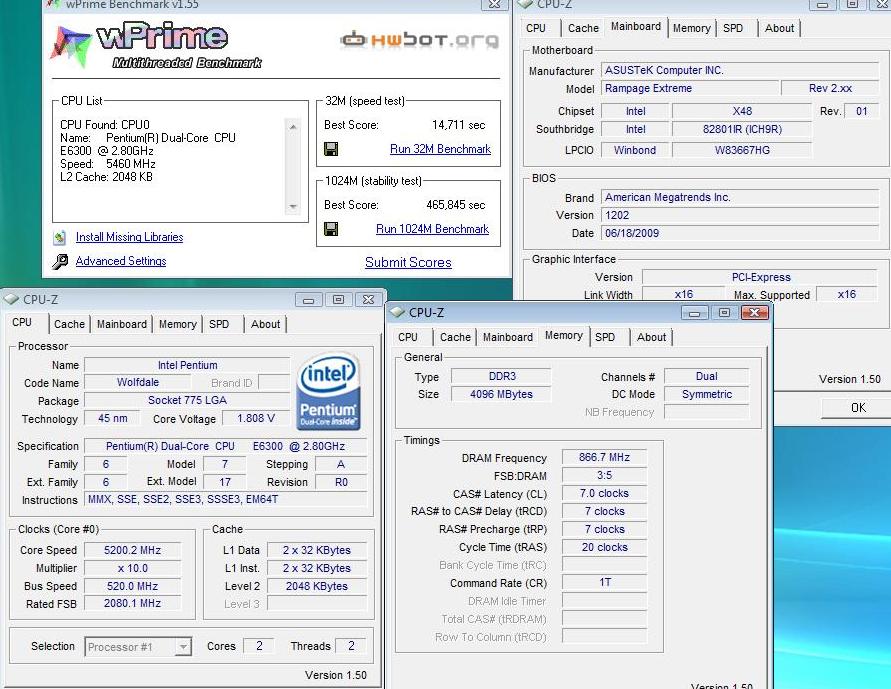891x689 pixels.
Task: Click the FSB:DRAM ratio 3:5
Action: click(604, 475)
